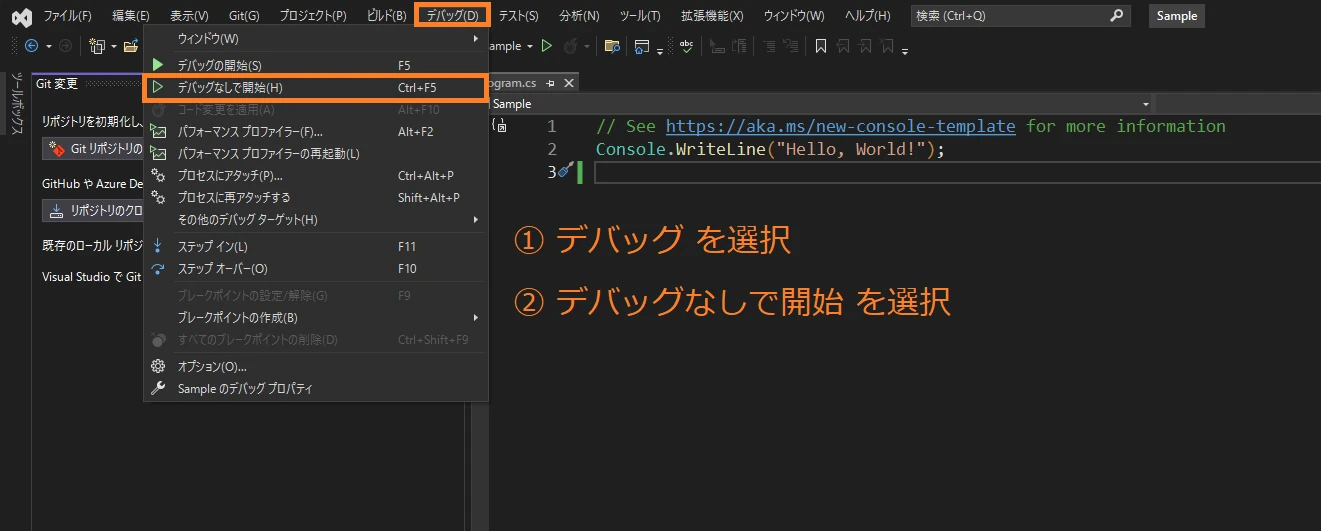Open Sample のデバッグ プロパティ entry
The height and width of the screenshot is (531, 1321).
click(x=315, y=388)
